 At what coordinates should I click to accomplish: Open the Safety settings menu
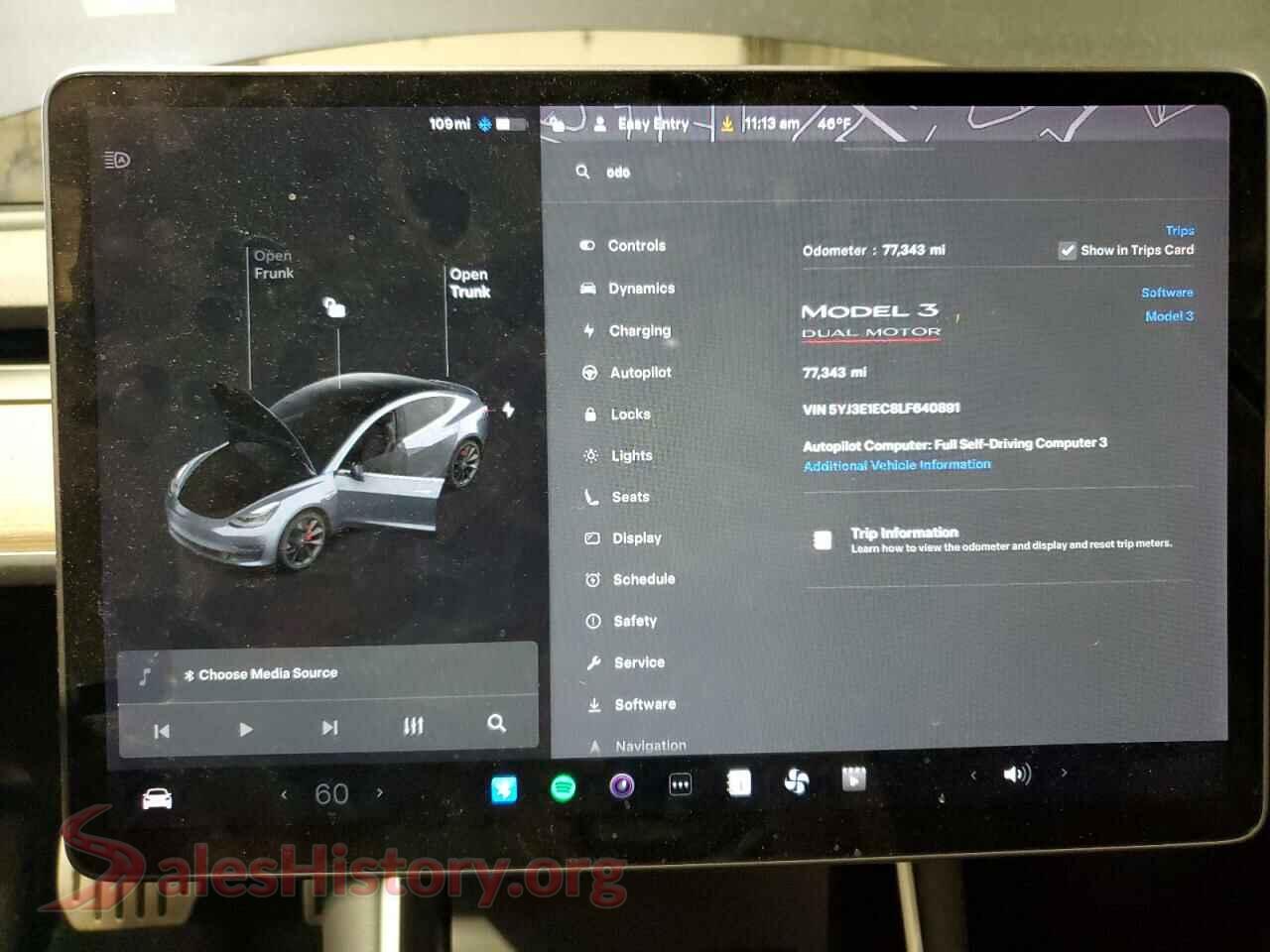(x=622, y=622)
